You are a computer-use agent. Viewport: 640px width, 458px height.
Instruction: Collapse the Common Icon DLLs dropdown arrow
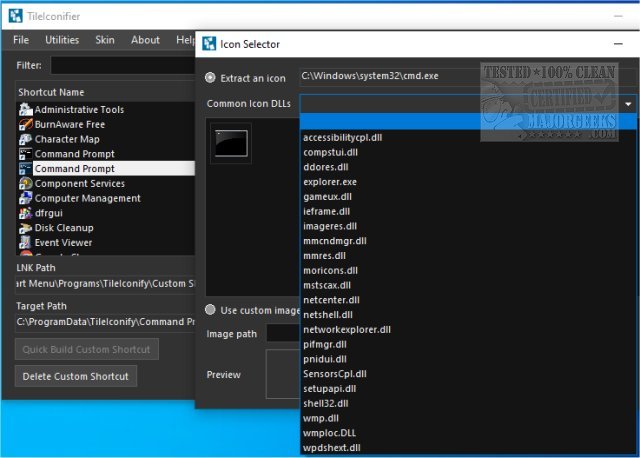628,104
